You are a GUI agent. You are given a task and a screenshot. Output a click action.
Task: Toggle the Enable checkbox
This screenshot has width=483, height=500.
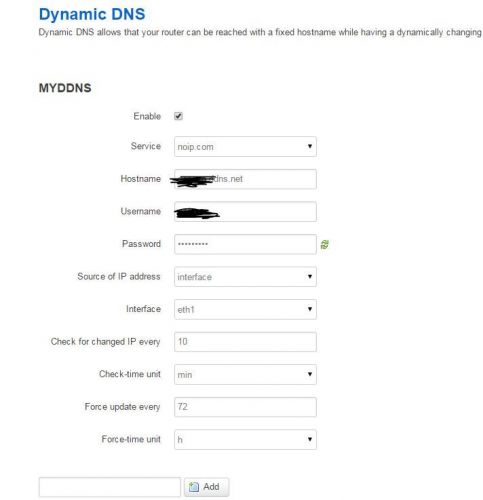[178, 116]
